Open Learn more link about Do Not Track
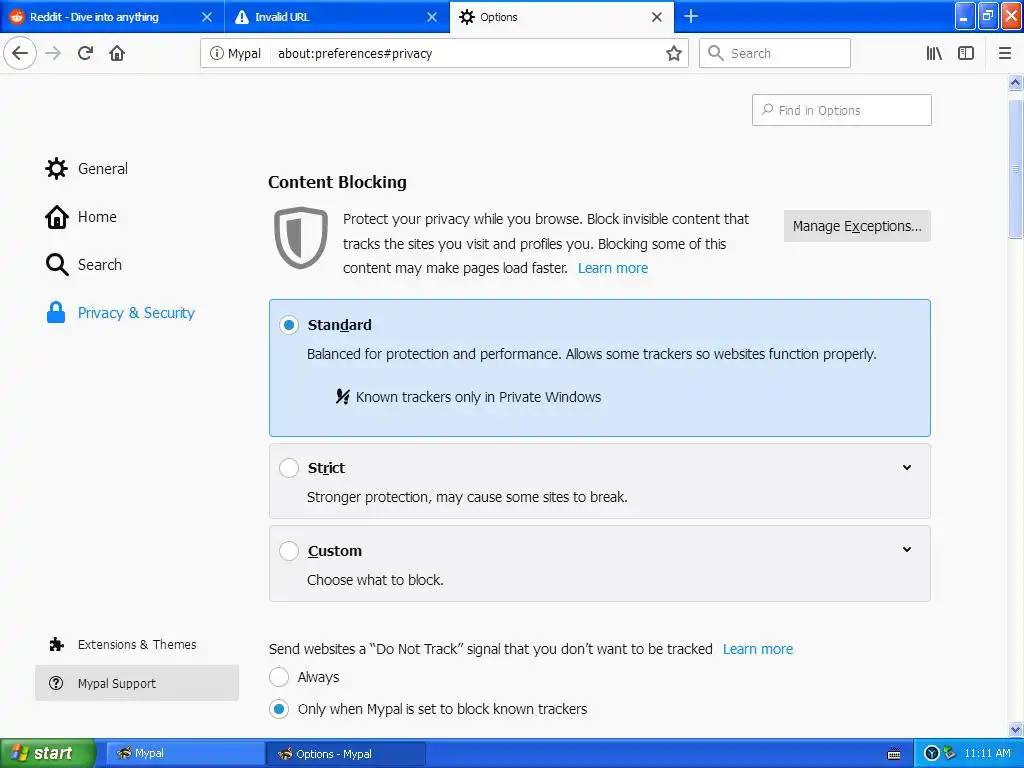The width and height of the screenshot is (1024, 768). point(758,648)
